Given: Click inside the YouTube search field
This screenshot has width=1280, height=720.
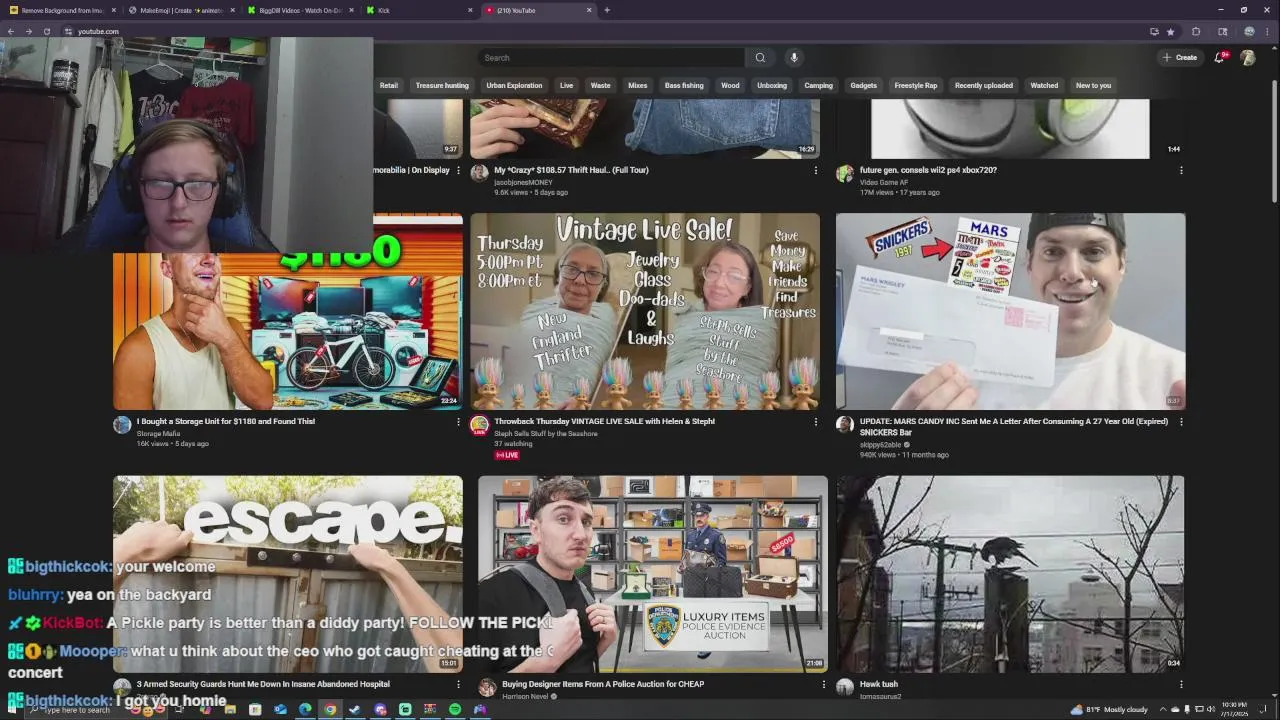Looking at the screenshot, I should tap(611, 58).
